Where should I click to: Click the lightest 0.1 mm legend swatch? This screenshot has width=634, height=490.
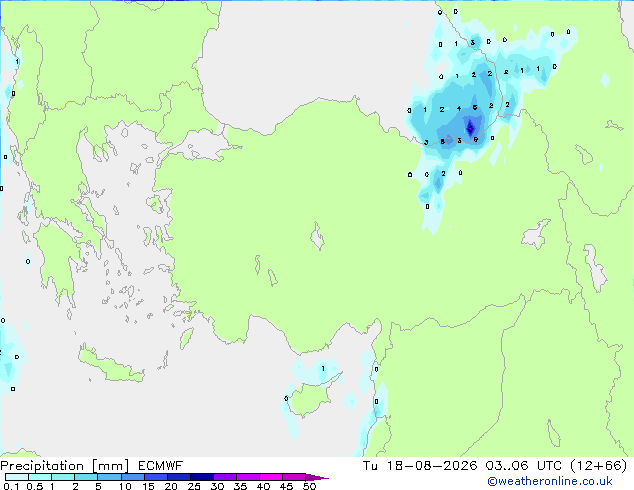click(x=17, y=477)
